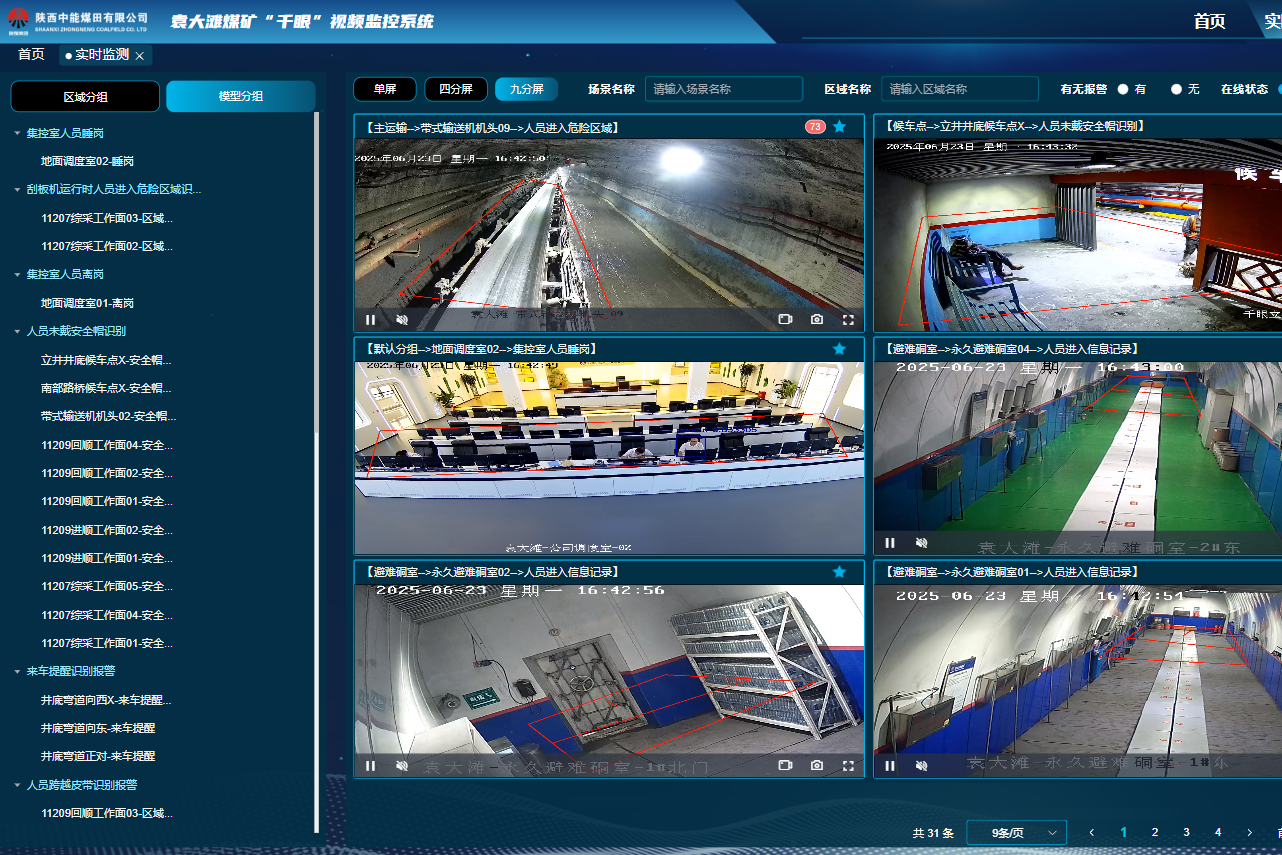This screenshot has width=1282, height=855.
Task: Switch to the 区域分组 tab
Action: tap(85, 97)
